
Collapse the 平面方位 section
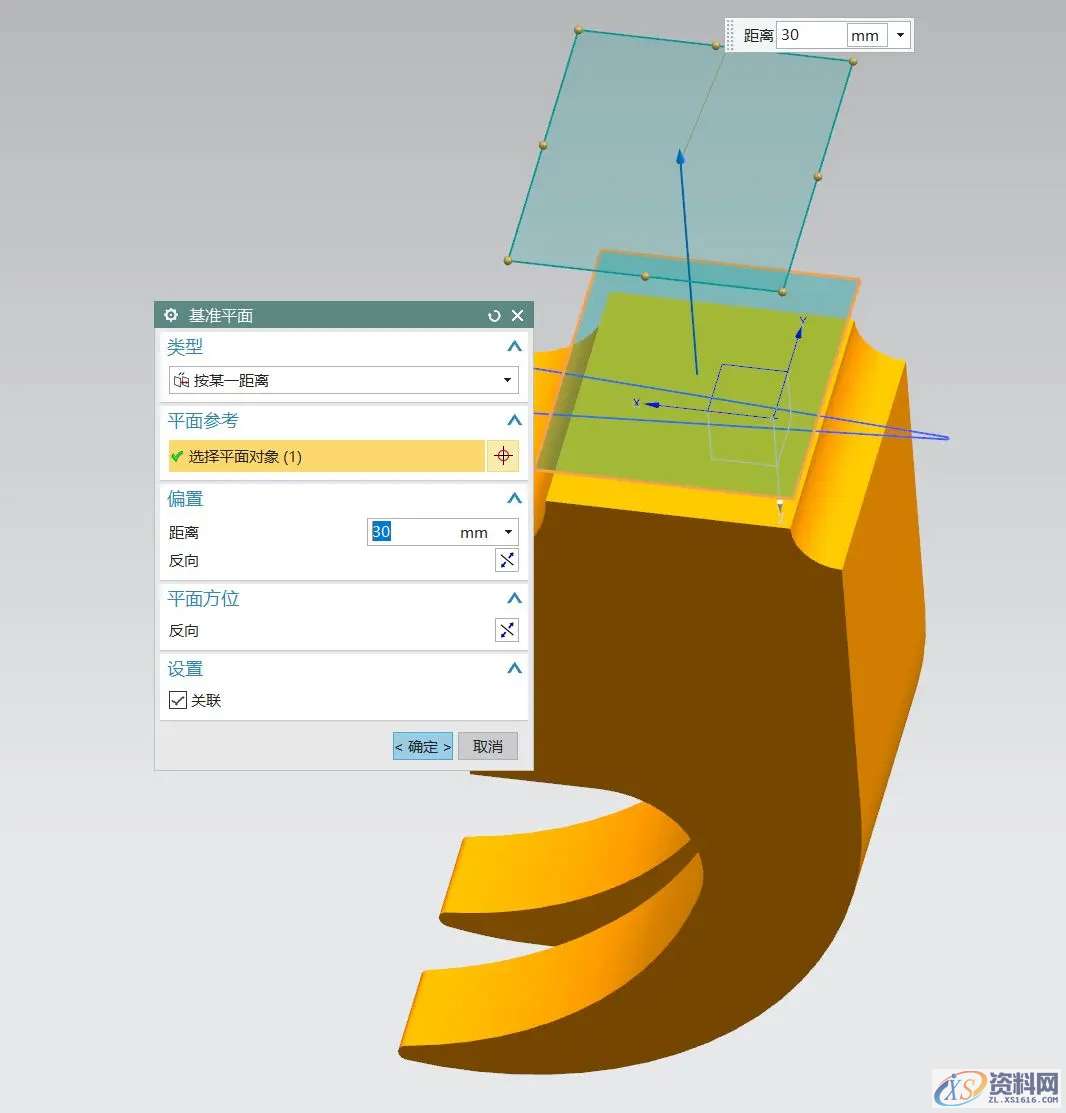[514, 598]
